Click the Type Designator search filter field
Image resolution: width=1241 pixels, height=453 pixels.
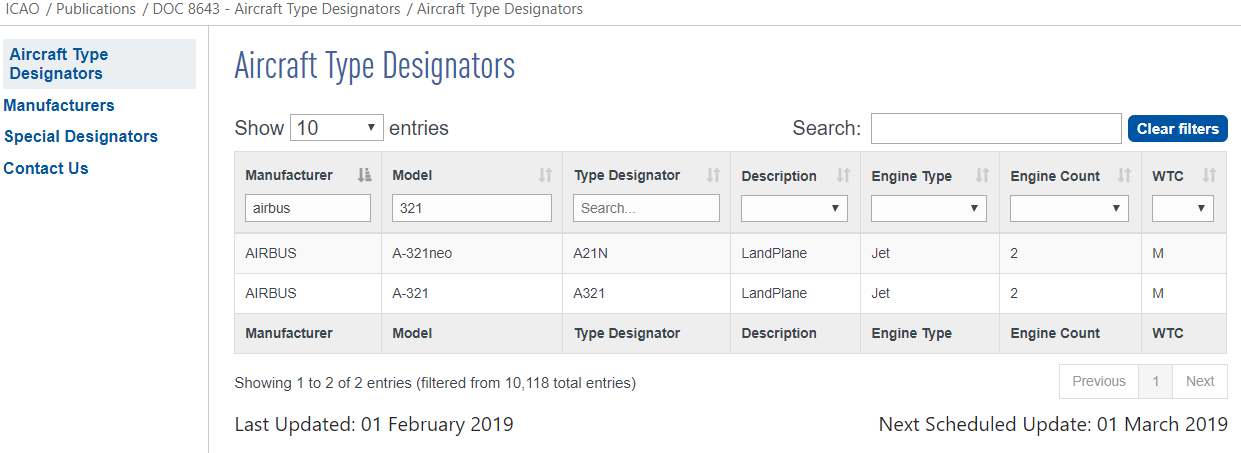point(646,208)
